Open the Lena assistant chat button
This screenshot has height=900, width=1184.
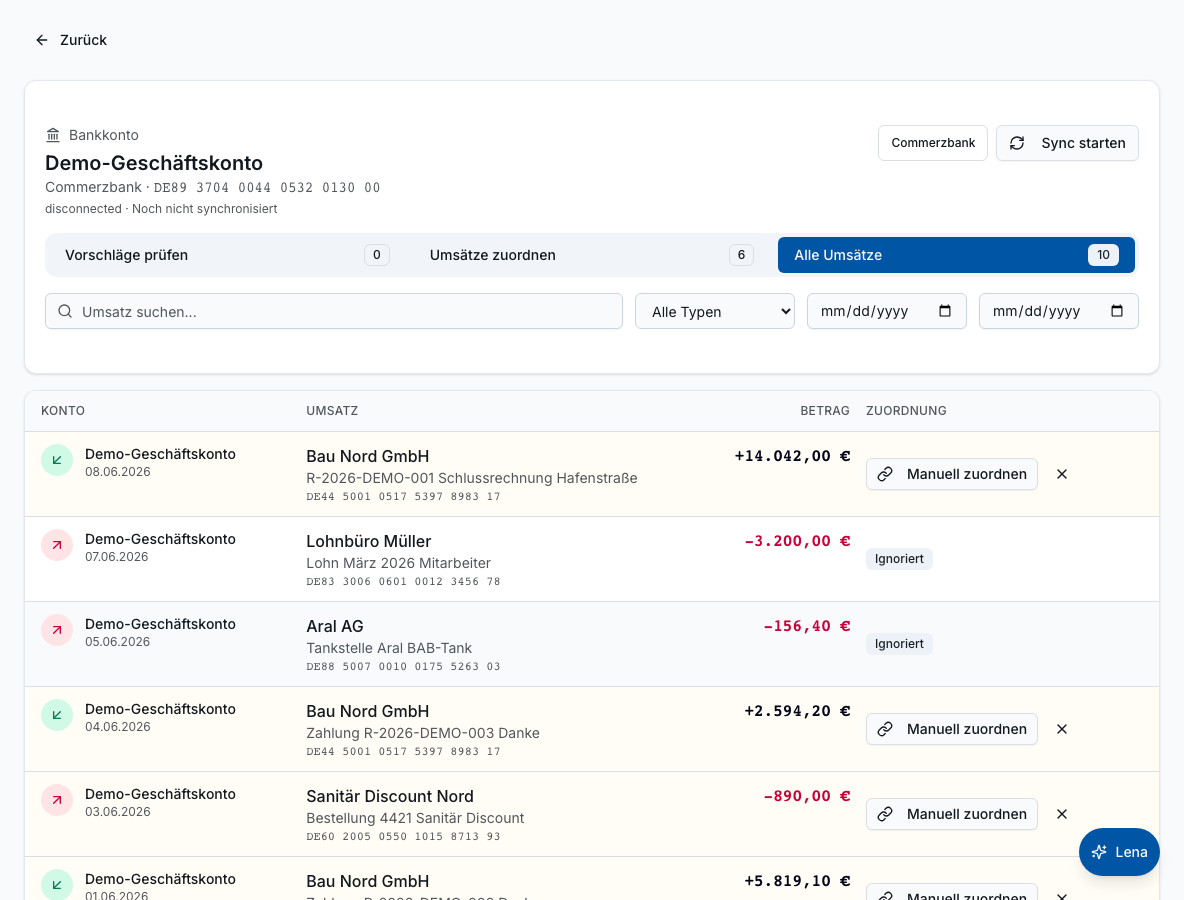pyautogui.click(x=1119, y=852)
